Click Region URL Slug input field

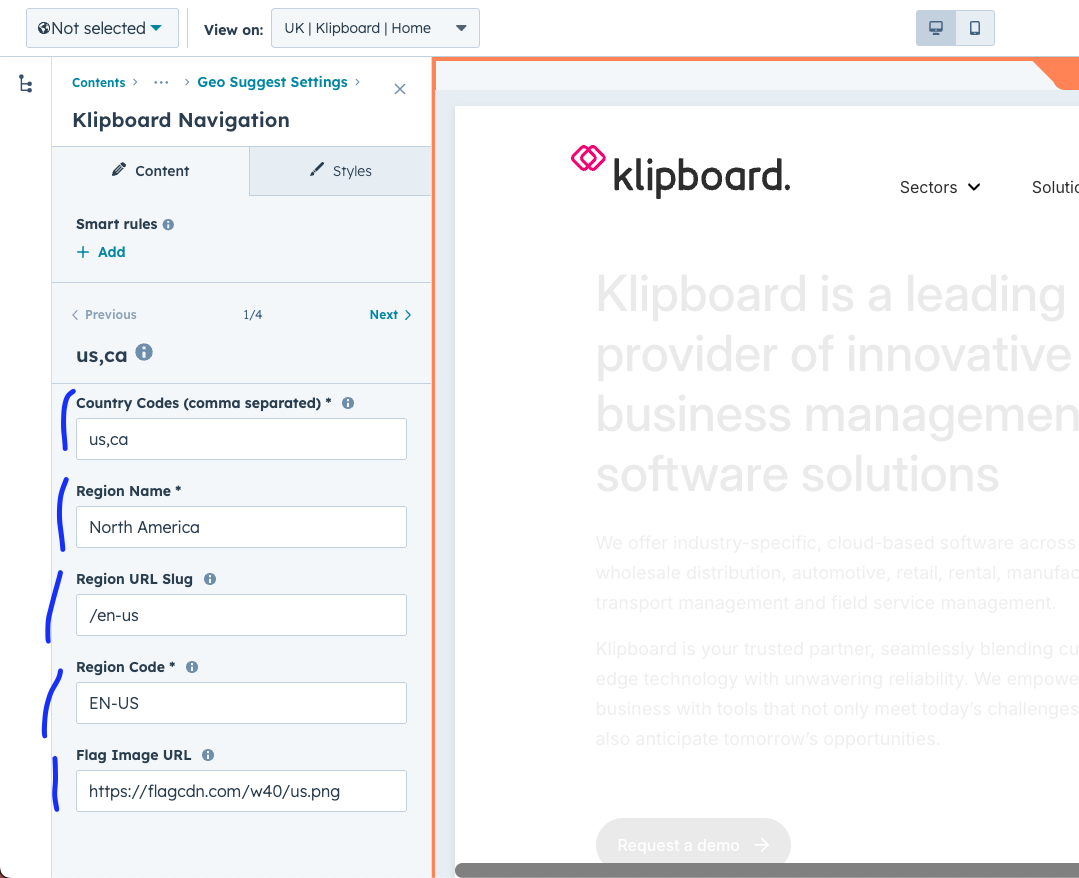(242, 615)
